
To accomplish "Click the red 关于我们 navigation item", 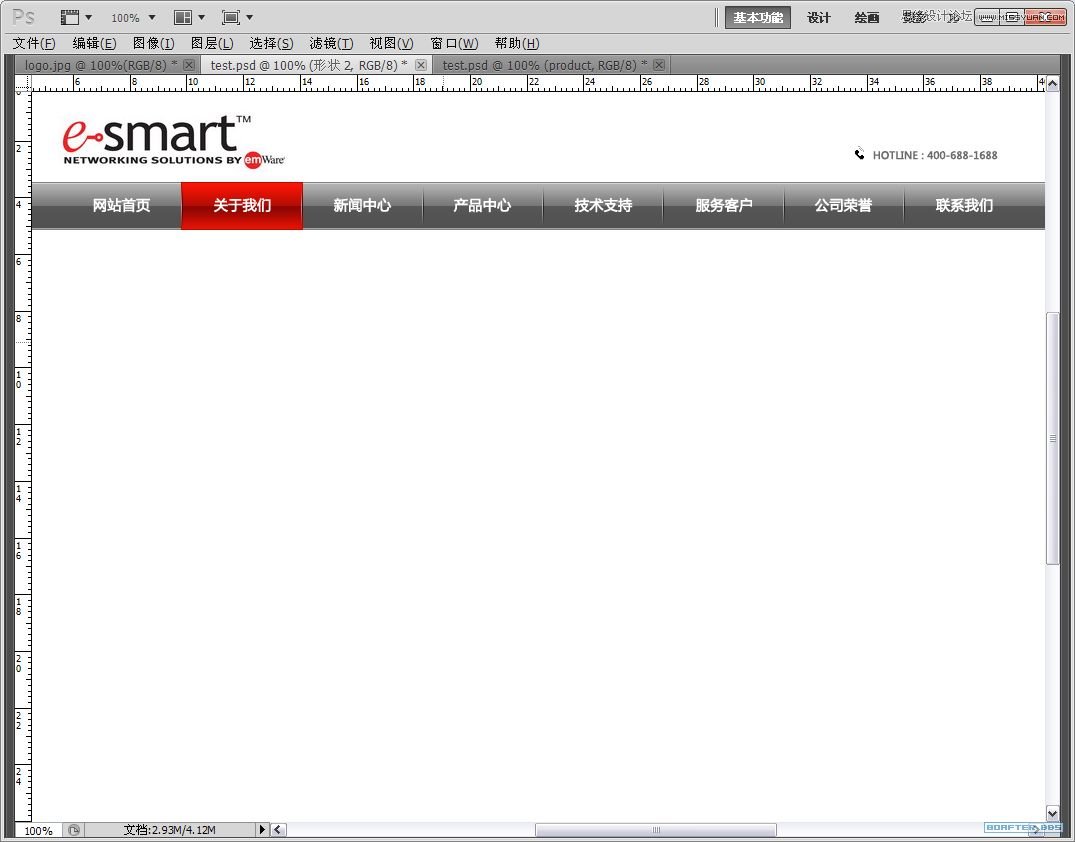I will [242, 206].
